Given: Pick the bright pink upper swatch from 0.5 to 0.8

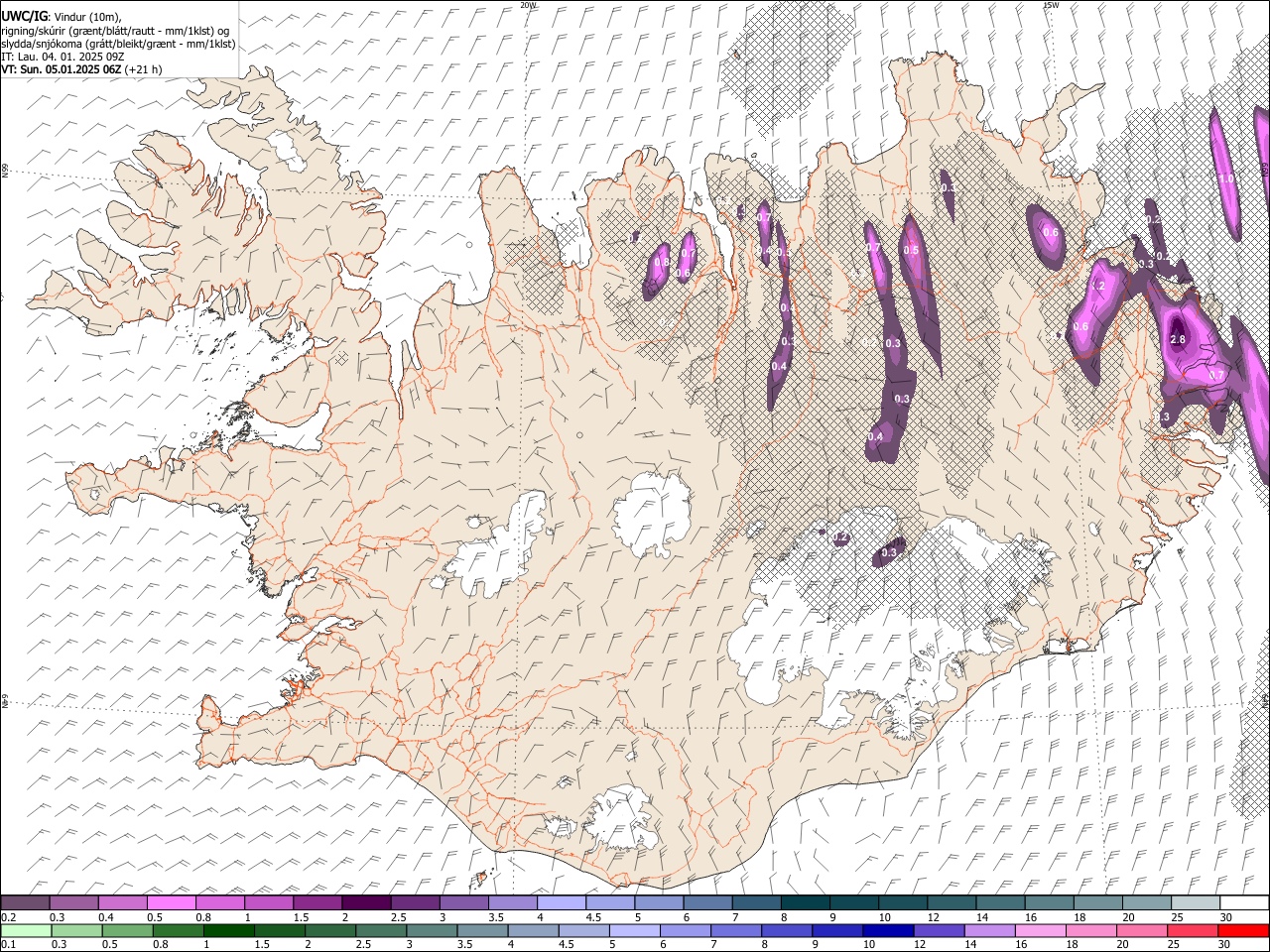Looking at the screenshot, I should [172, 902].
